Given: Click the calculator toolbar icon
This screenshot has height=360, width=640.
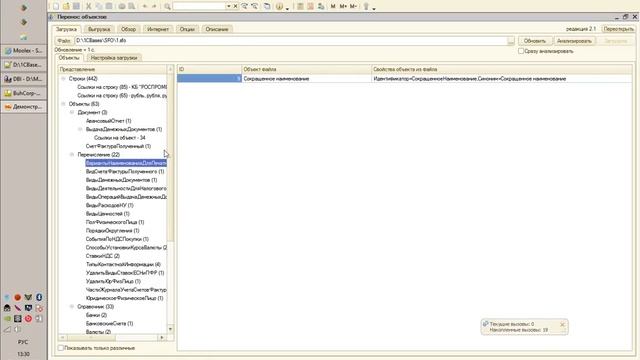Looking at the screenshot, I should [x=300, y=6].
